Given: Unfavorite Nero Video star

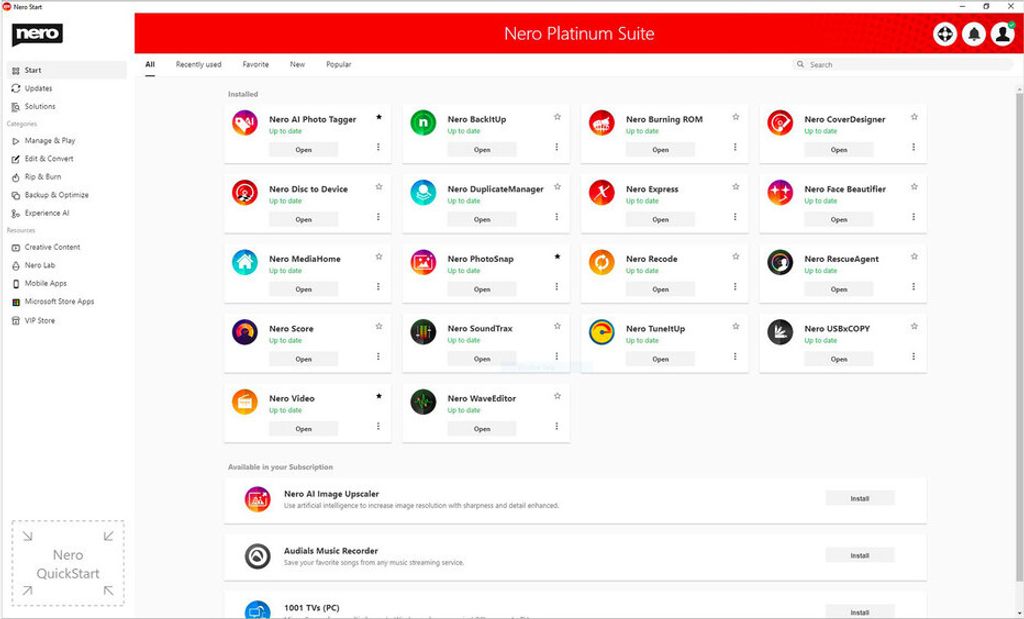Looking at the screenshot, I should click(379, 396).
